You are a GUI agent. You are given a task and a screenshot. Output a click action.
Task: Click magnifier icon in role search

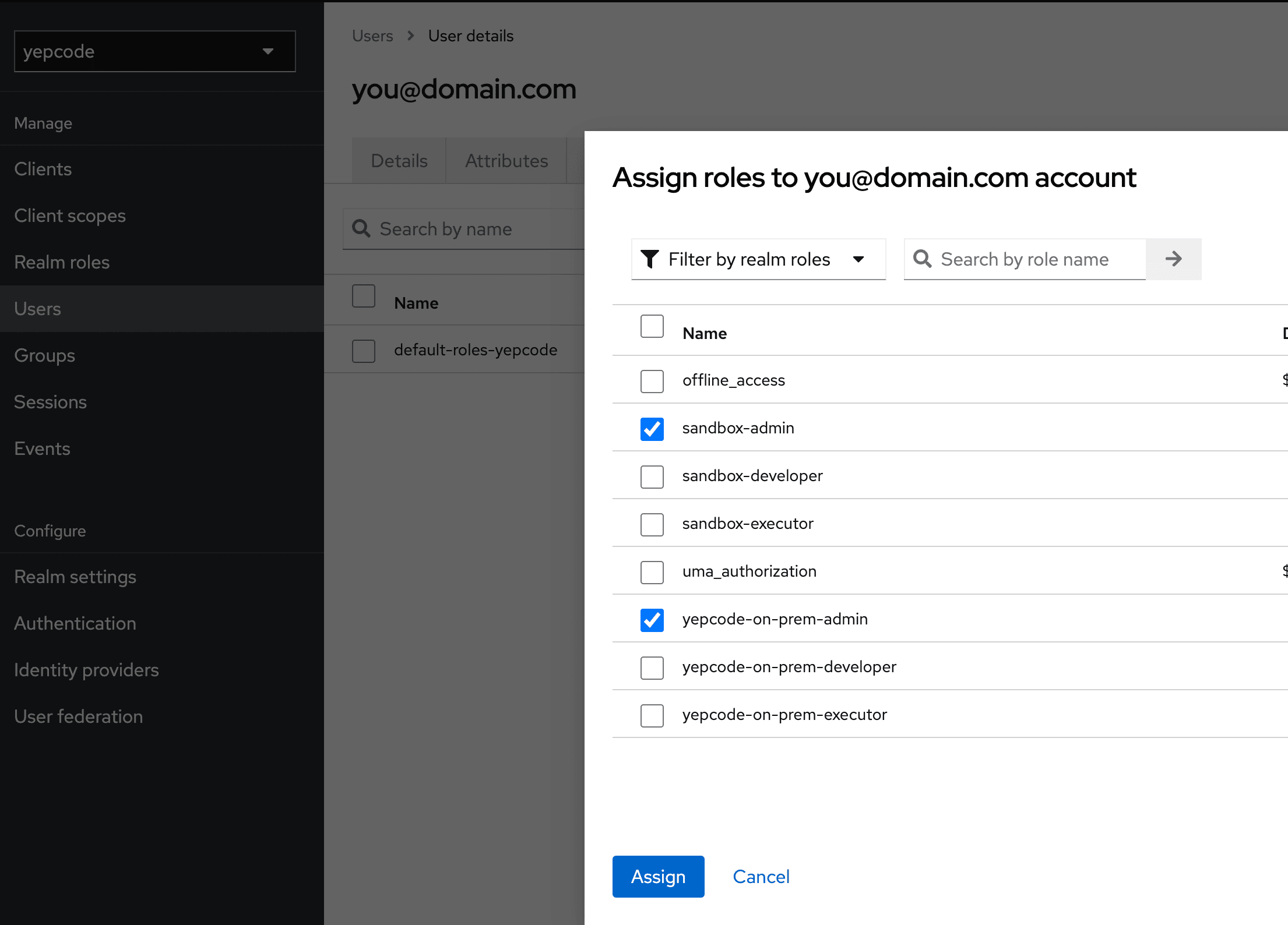(x=922, y=259)
